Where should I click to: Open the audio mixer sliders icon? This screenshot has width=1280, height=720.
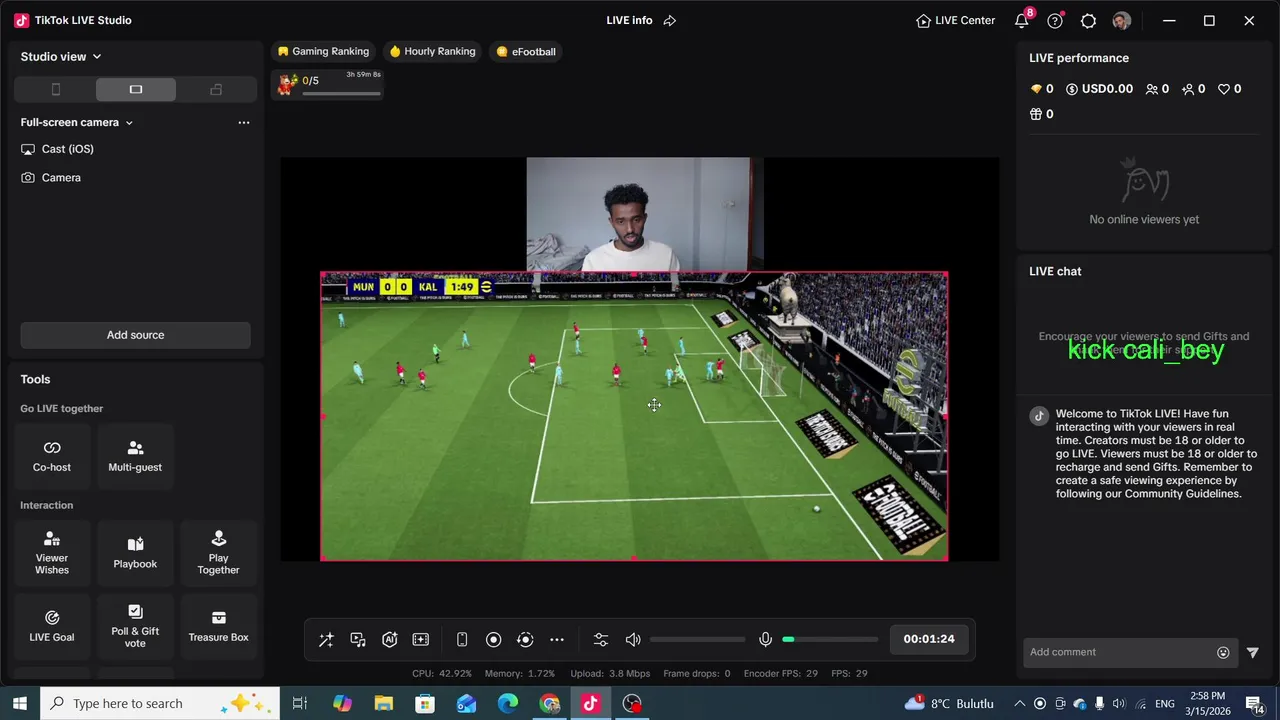point(601,640)
